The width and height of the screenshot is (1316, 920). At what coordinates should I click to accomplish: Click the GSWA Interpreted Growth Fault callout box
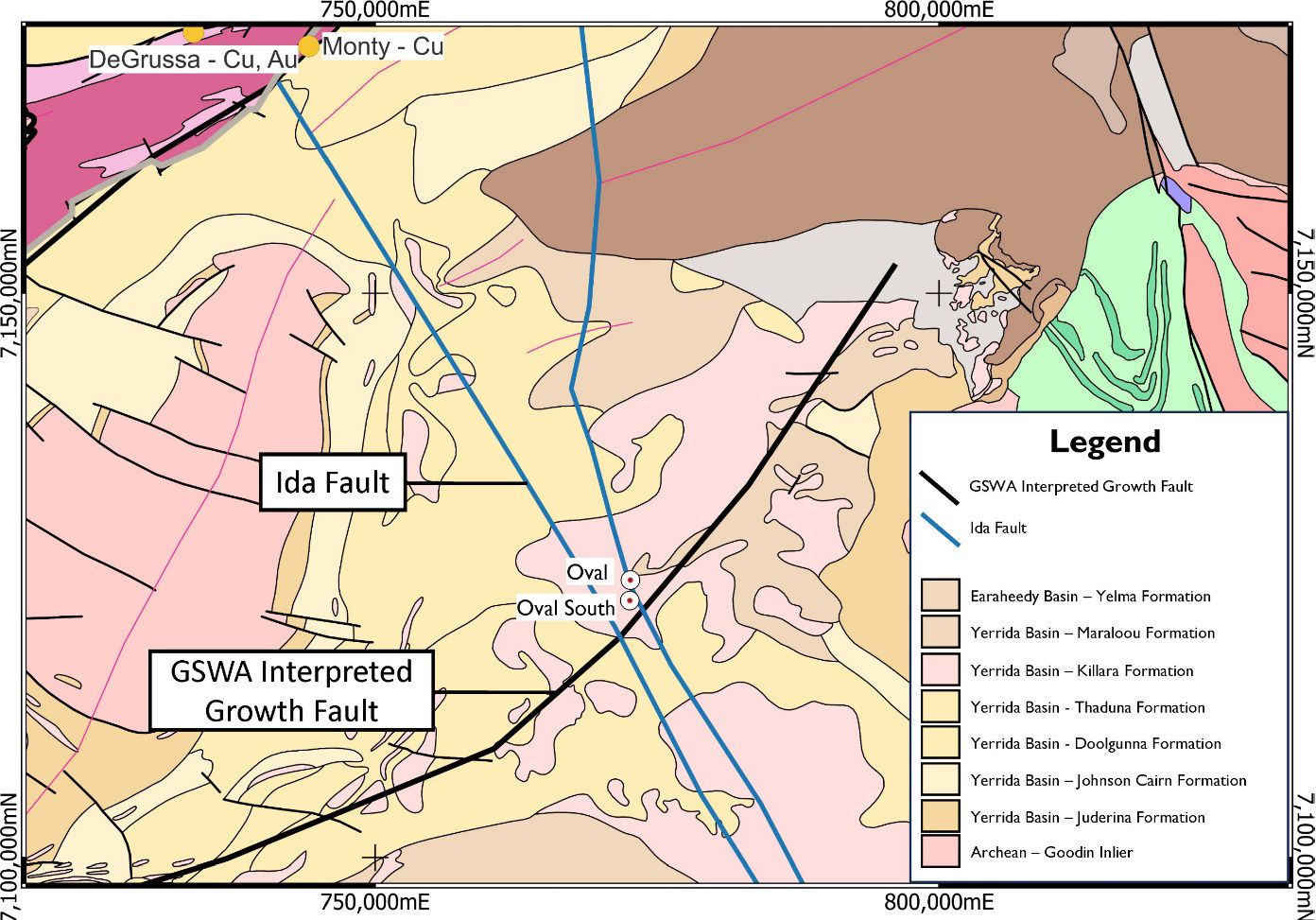click(x=291, y=690)
